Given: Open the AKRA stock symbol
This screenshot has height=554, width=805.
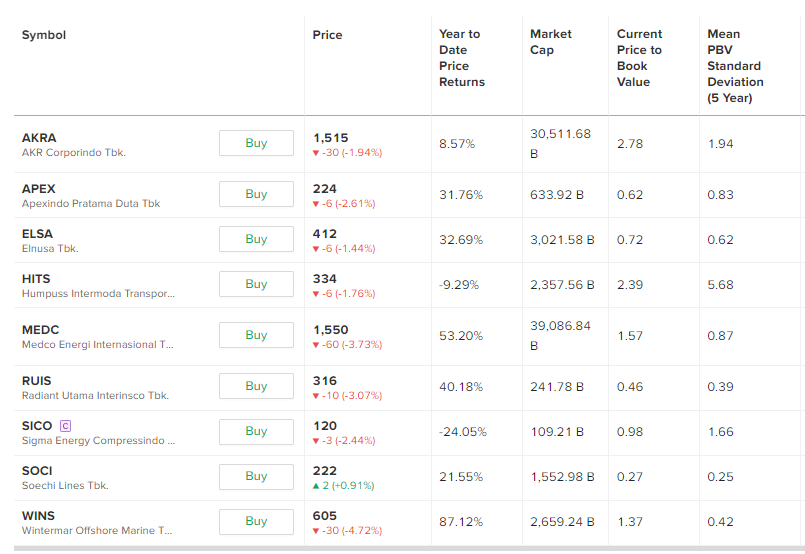Looking at the screenshot, I should click(39, 138).
